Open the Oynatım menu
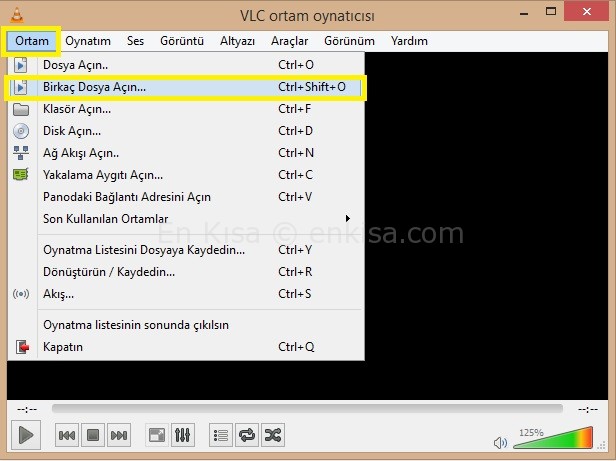616x461 pixels. pos(88,41)
